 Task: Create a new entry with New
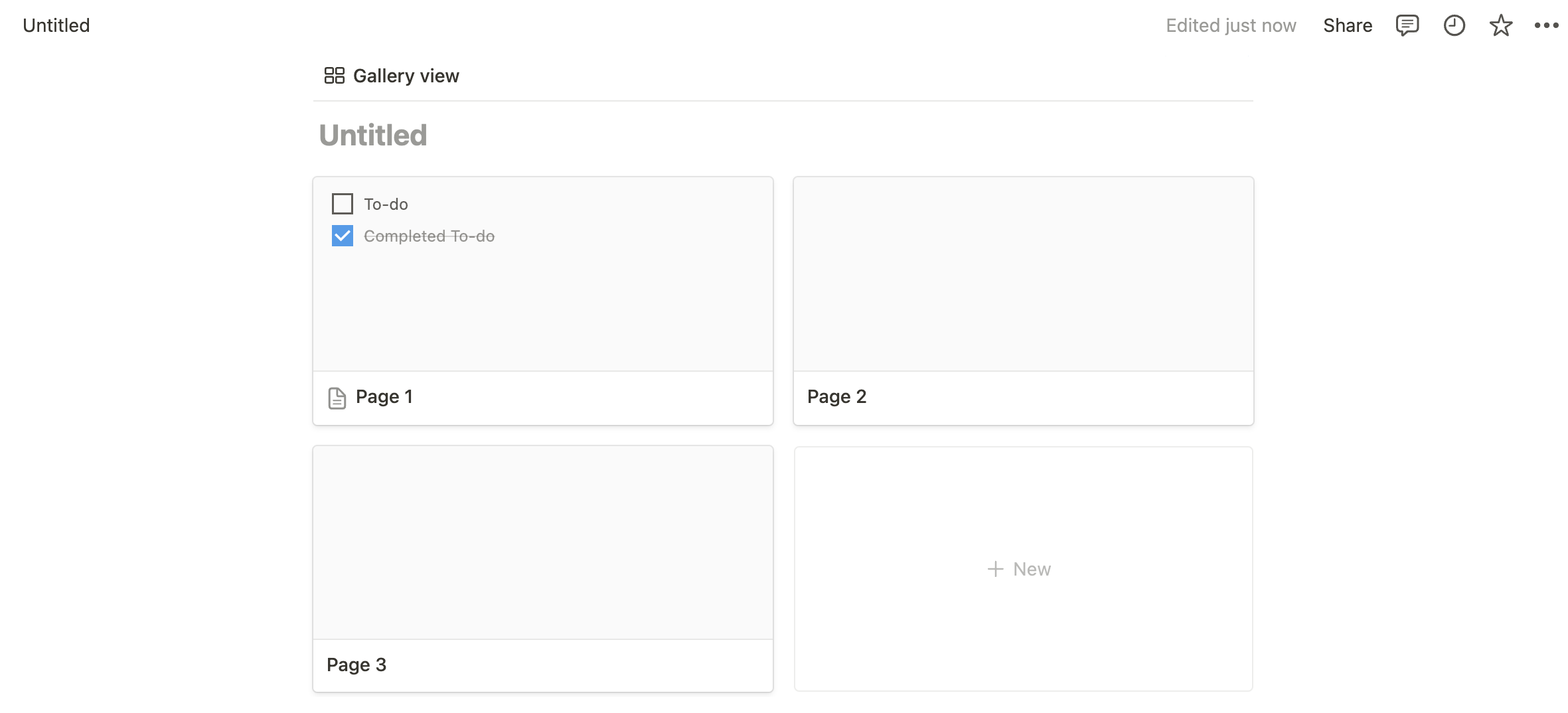tap(1023, 569)
